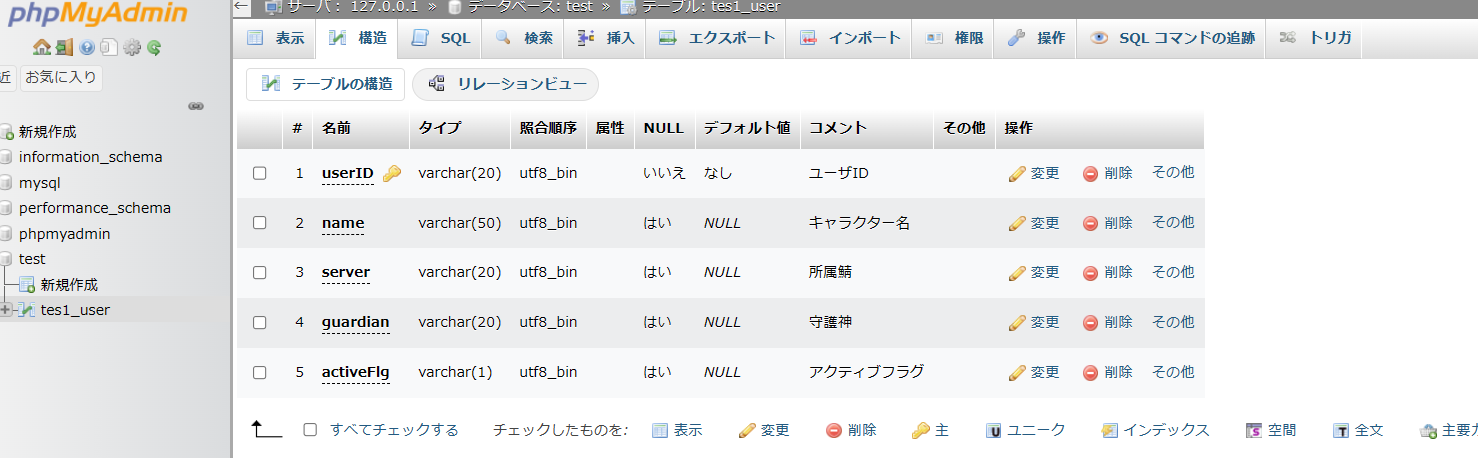Click the pencil change icon for server row
This screenshot has width=1478, height=458.
[1018, 272]
